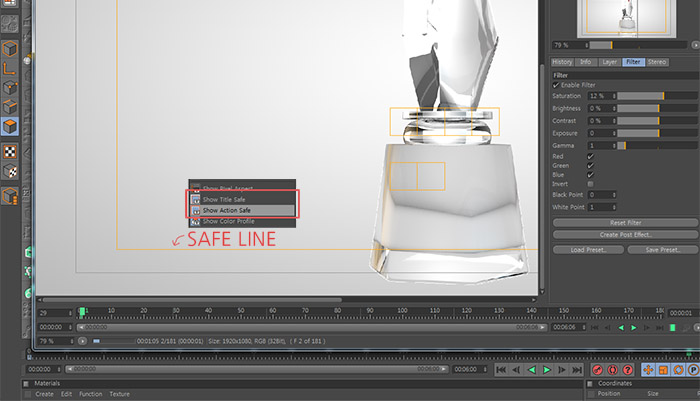Choose Show Action Safe menu entry
The width and height of the screenshot is (700, 401).
[242, 210]
